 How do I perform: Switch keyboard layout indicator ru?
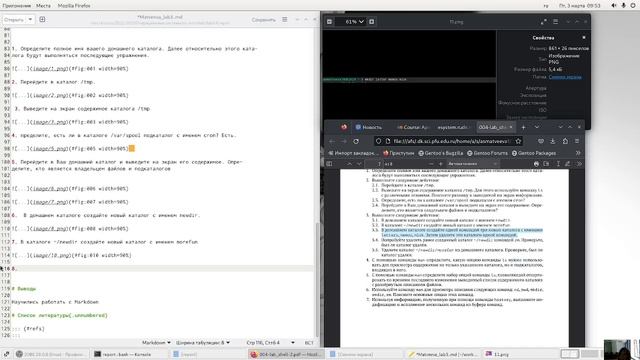[546, 6]
